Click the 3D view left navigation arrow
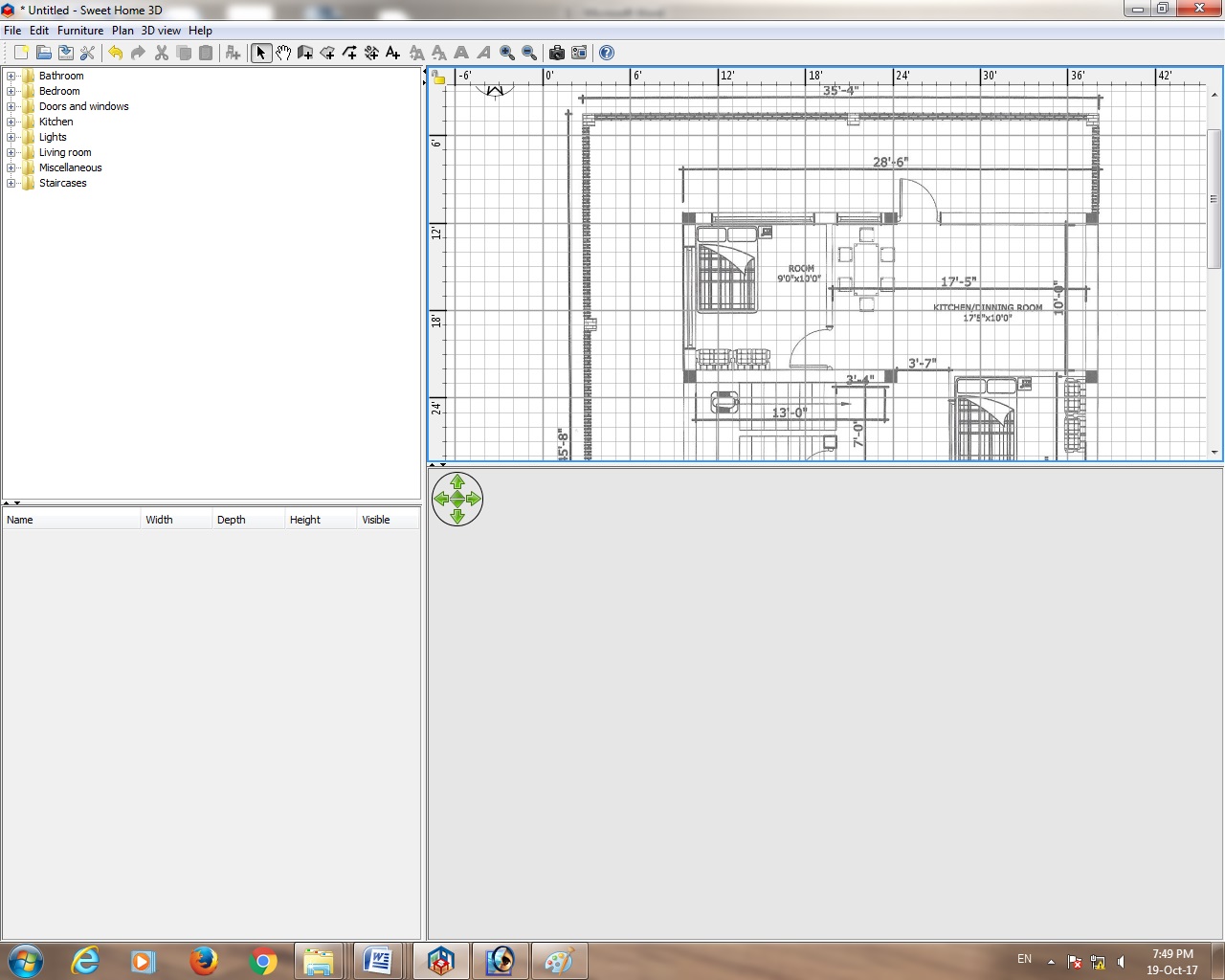The width and height of the screenshot is (1225, 980). (x=441, y=499)
